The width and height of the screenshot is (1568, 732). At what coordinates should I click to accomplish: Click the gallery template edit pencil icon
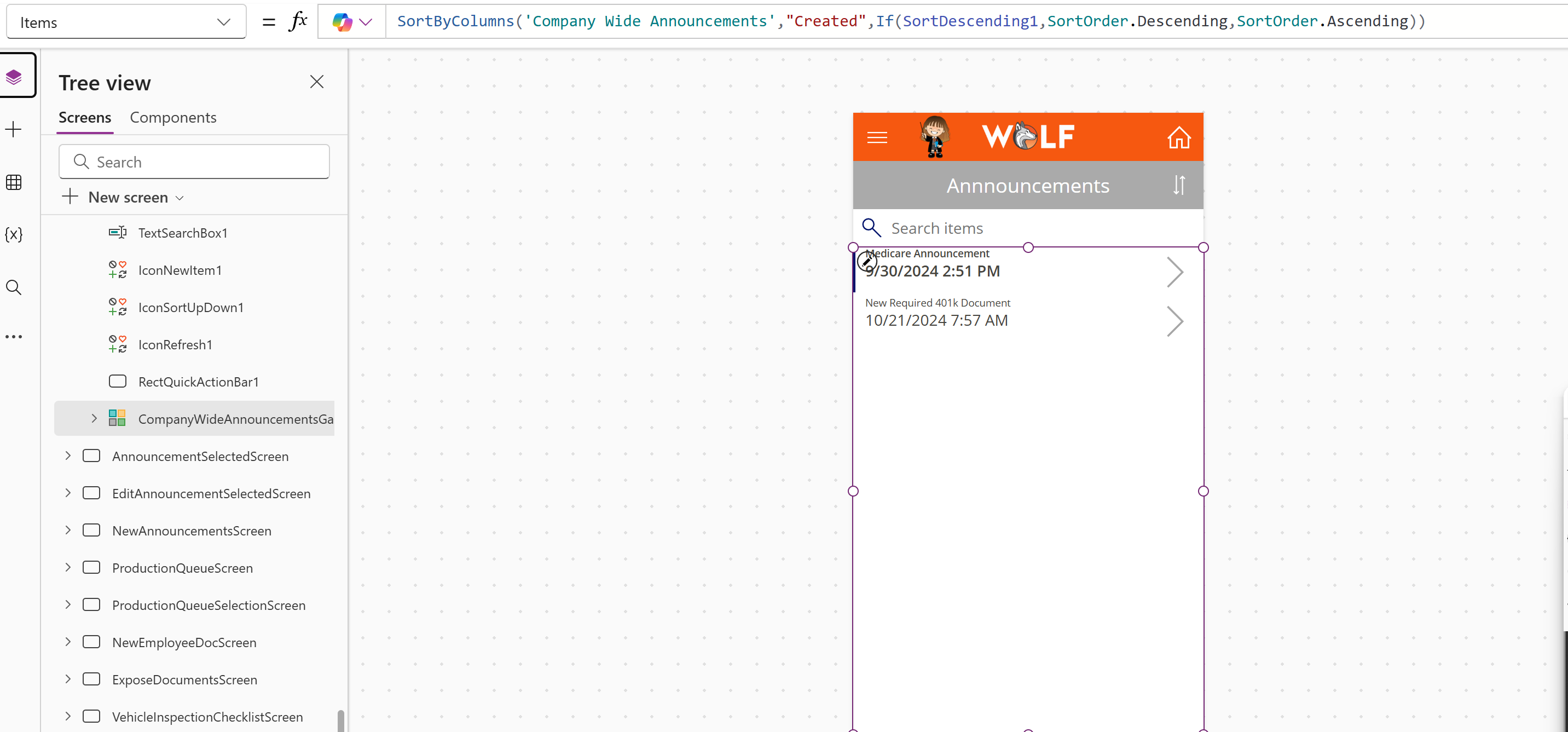[867, 262]
